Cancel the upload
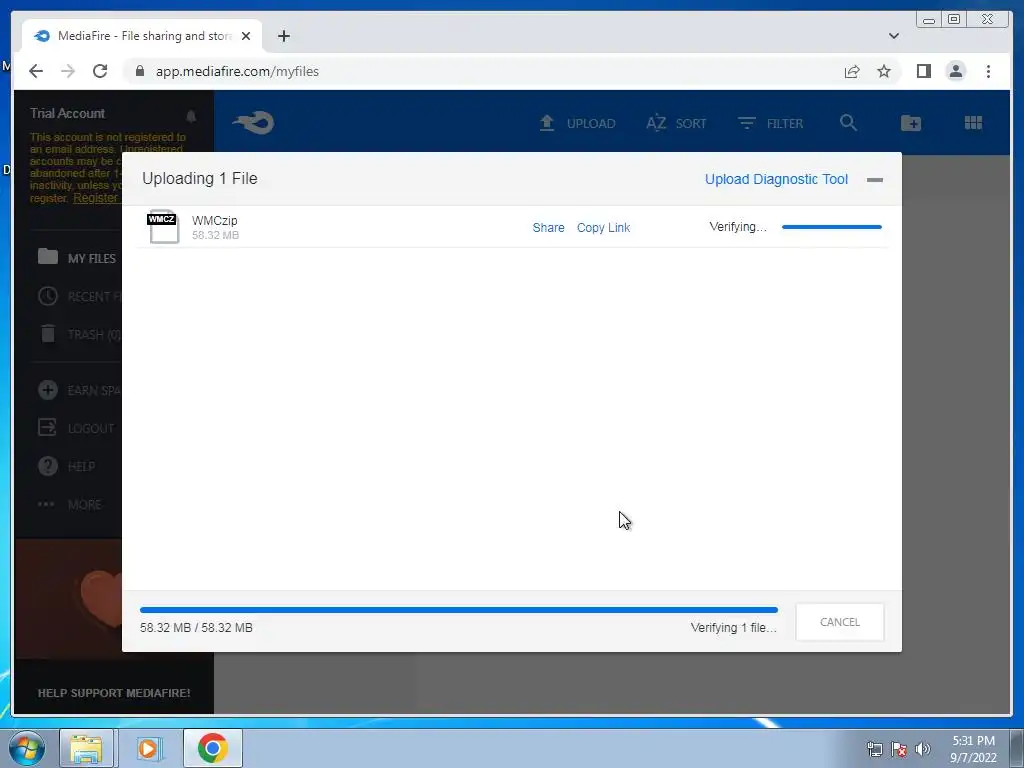Viewport: 1024px width, 768px height. pos(839,622)
